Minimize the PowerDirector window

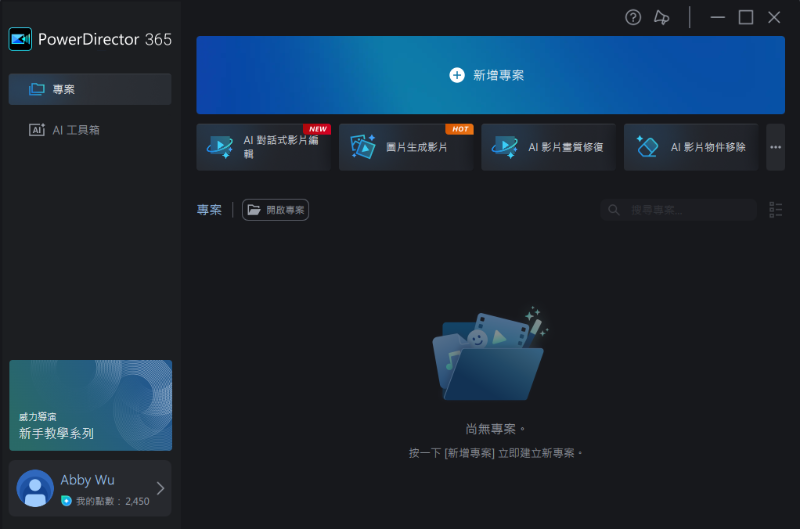click(717, 17)
